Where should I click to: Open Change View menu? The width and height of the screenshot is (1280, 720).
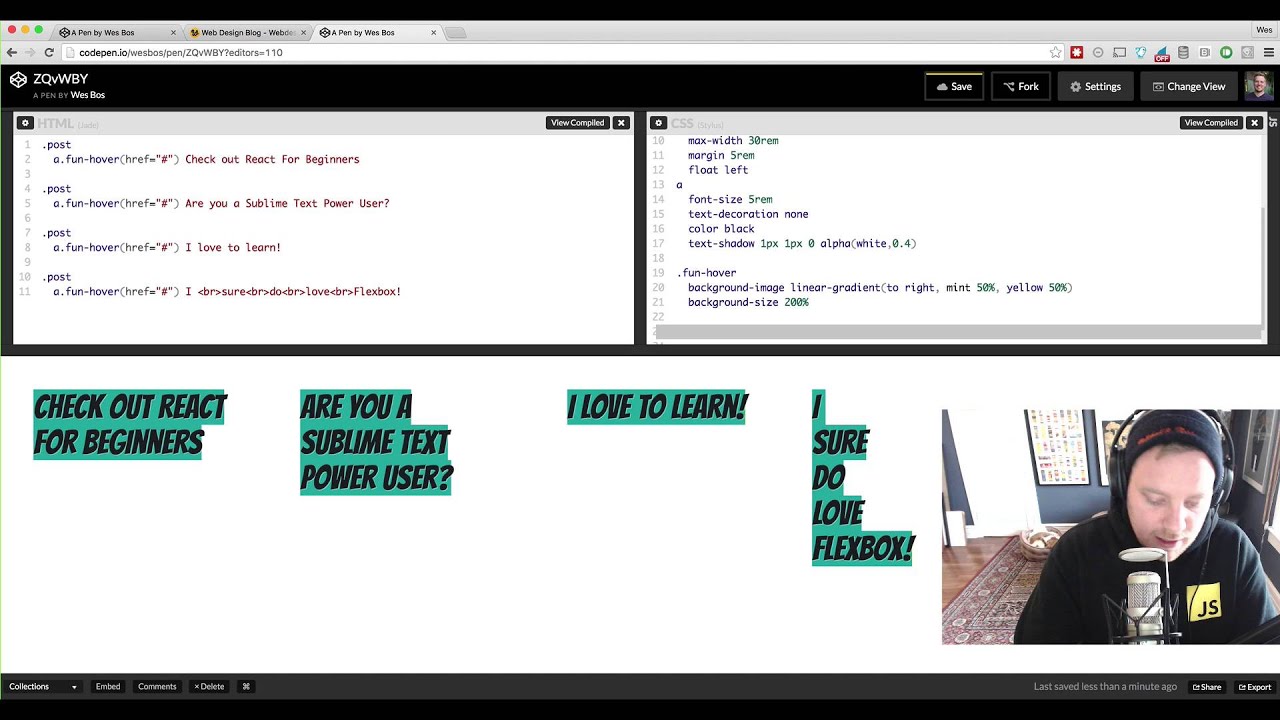pos(1189,86)
